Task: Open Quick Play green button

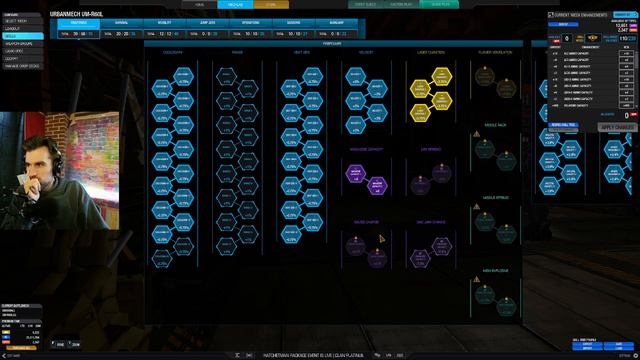Action: coord(440,4)
